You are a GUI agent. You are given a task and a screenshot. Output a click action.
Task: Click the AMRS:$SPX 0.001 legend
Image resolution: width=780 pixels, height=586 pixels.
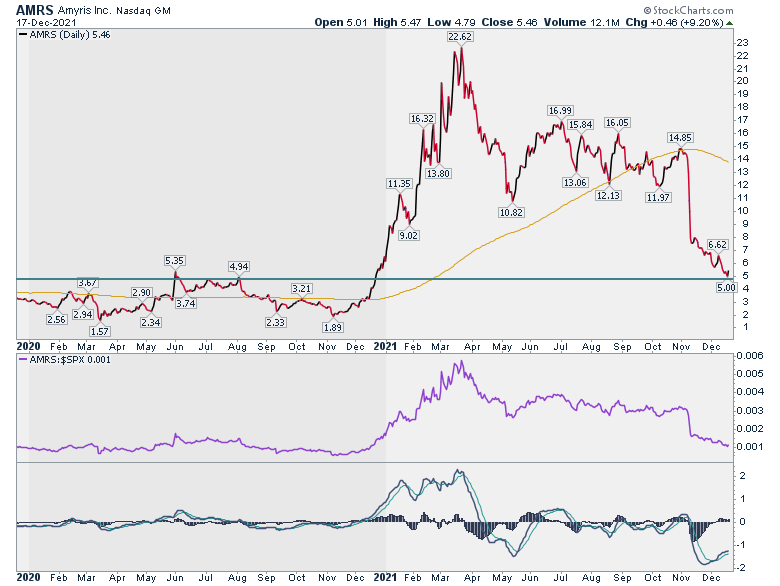(x=65, y=360)
